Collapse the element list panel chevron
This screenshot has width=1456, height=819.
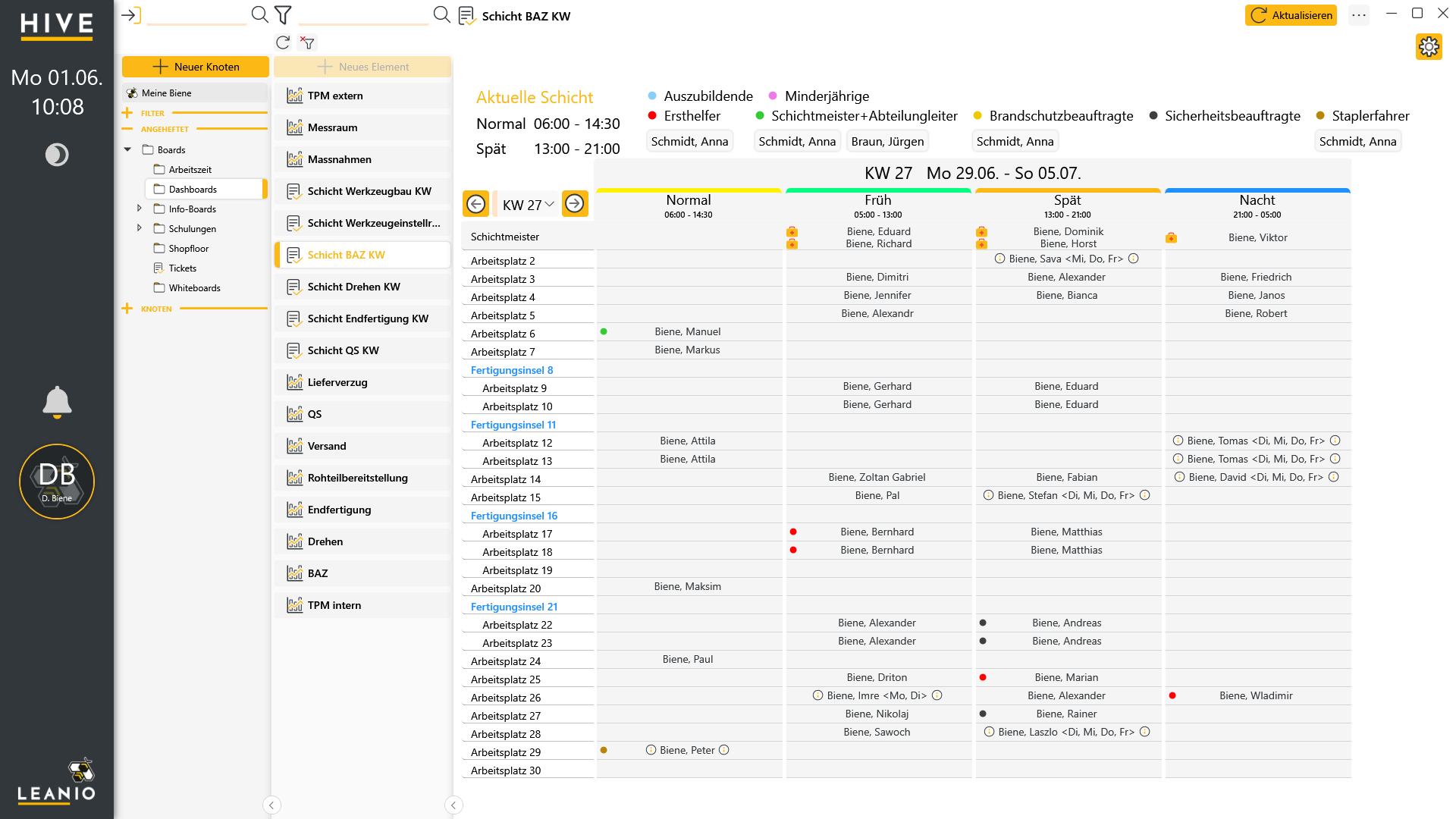pos(453,805)
